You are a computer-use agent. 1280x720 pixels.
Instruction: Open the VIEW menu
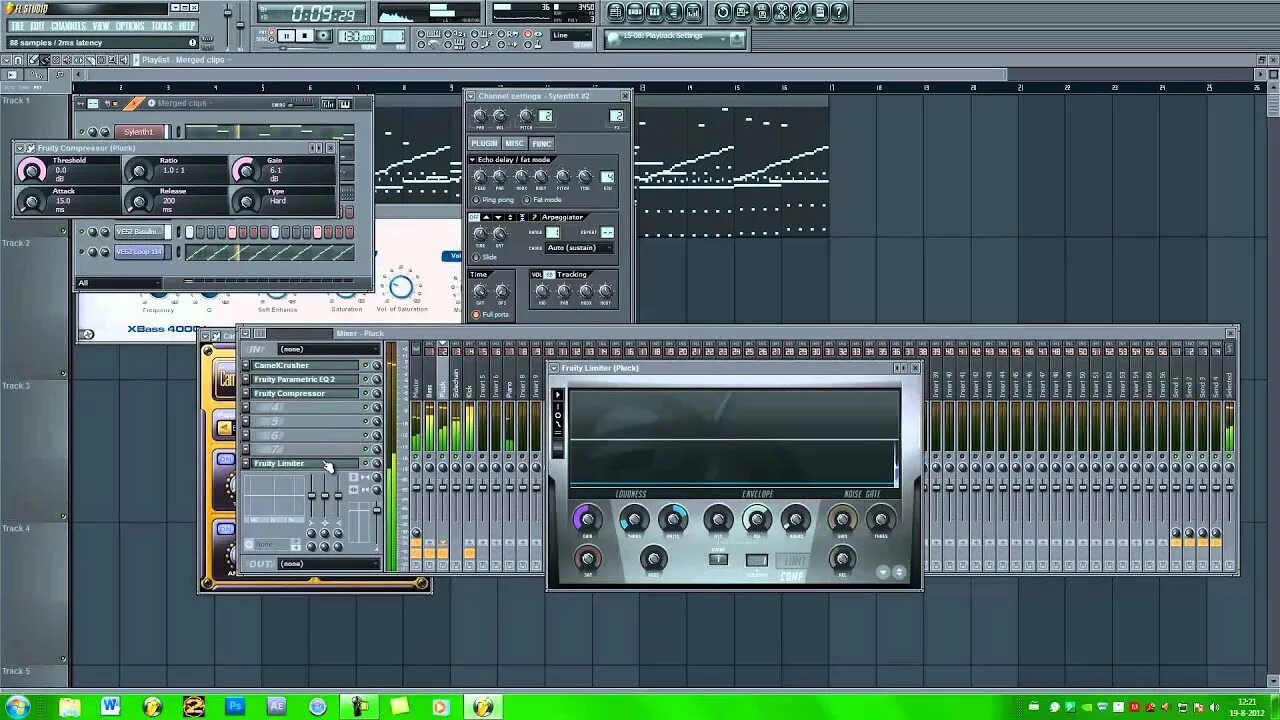101,26
